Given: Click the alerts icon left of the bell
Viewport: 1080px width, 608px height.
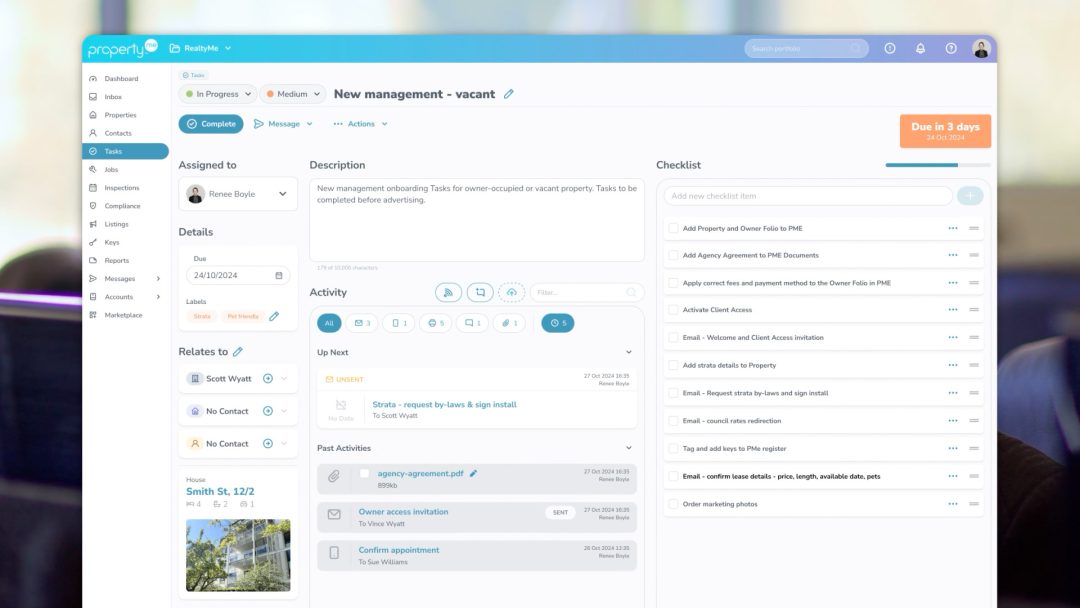Looking at the screenshot, I should click(x=890, y=48).
